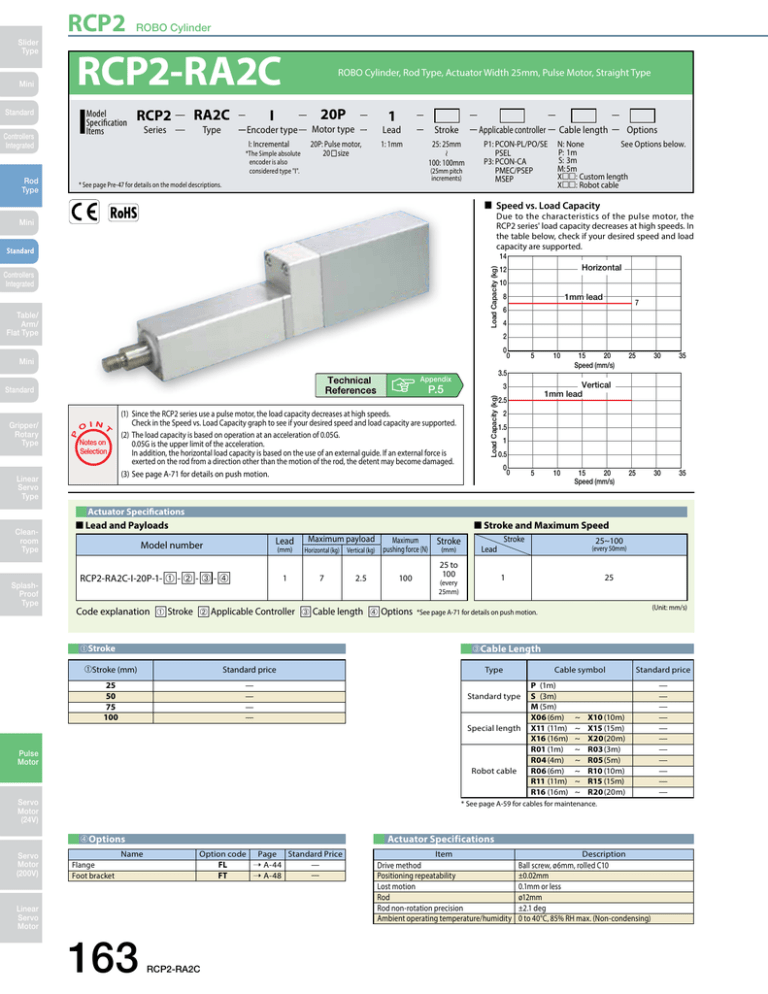Click the Vertical speed vs load graph
This screenshot has height=994, width=768.
coord(588,429)
